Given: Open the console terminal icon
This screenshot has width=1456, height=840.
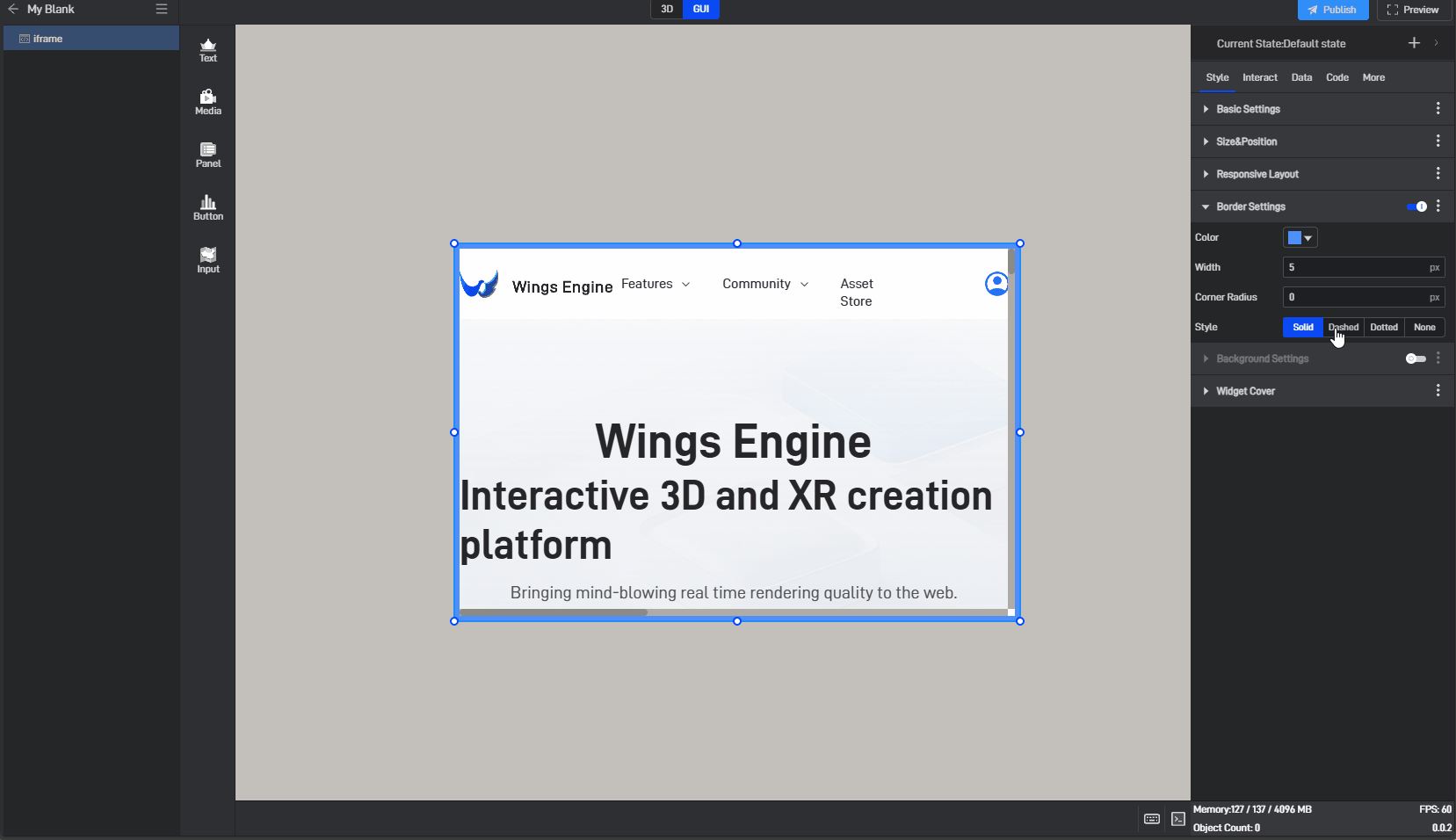Looking at the screenshot, I should tap(1178, 819).
